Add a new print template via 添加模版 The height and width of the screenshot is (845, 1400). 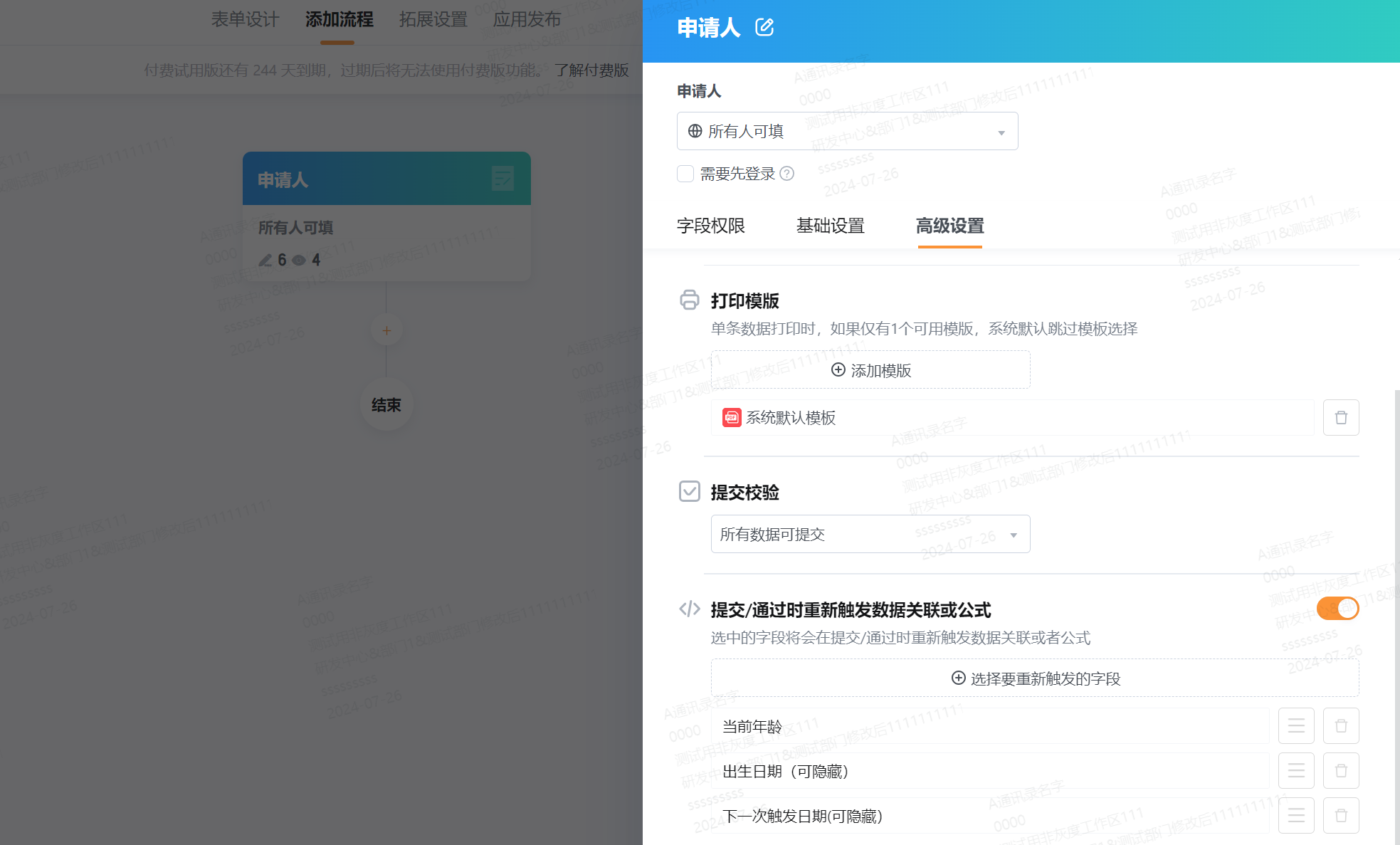tap(870, 370)
